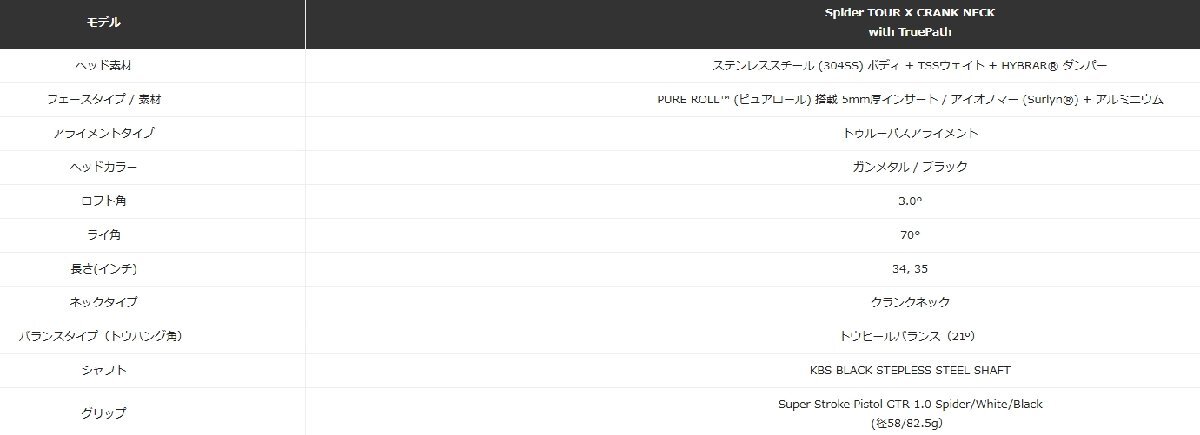Click the ロフト角 row label
The image size is (1200, 435).
coord(106,200)
